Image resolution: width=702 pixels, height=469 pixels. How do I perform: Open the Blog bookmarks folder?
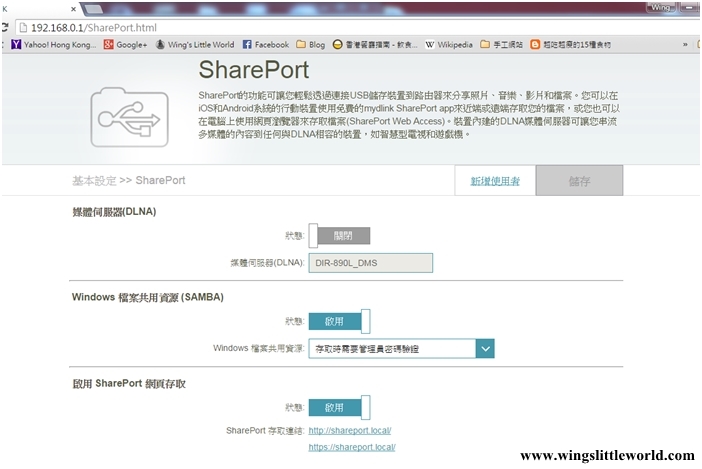point(310,44)
